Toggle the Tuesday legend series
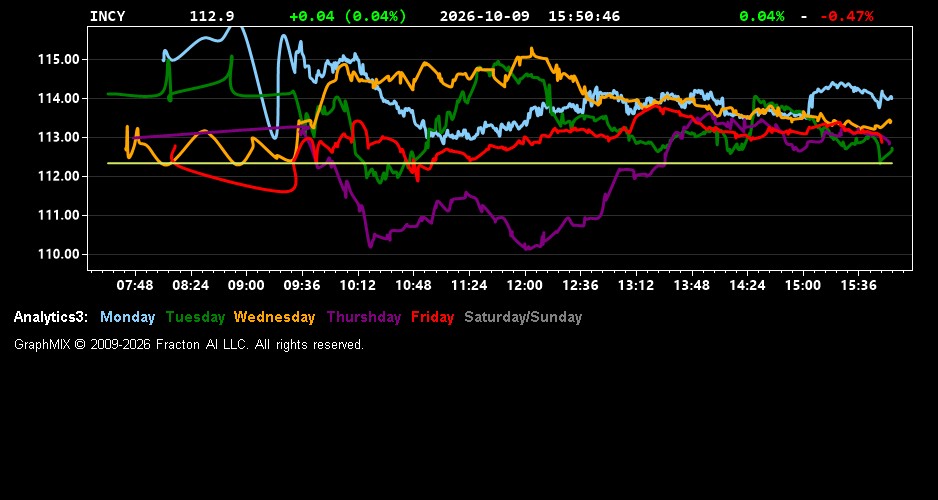Screen dimensions: 938x500 click(195, 317)
